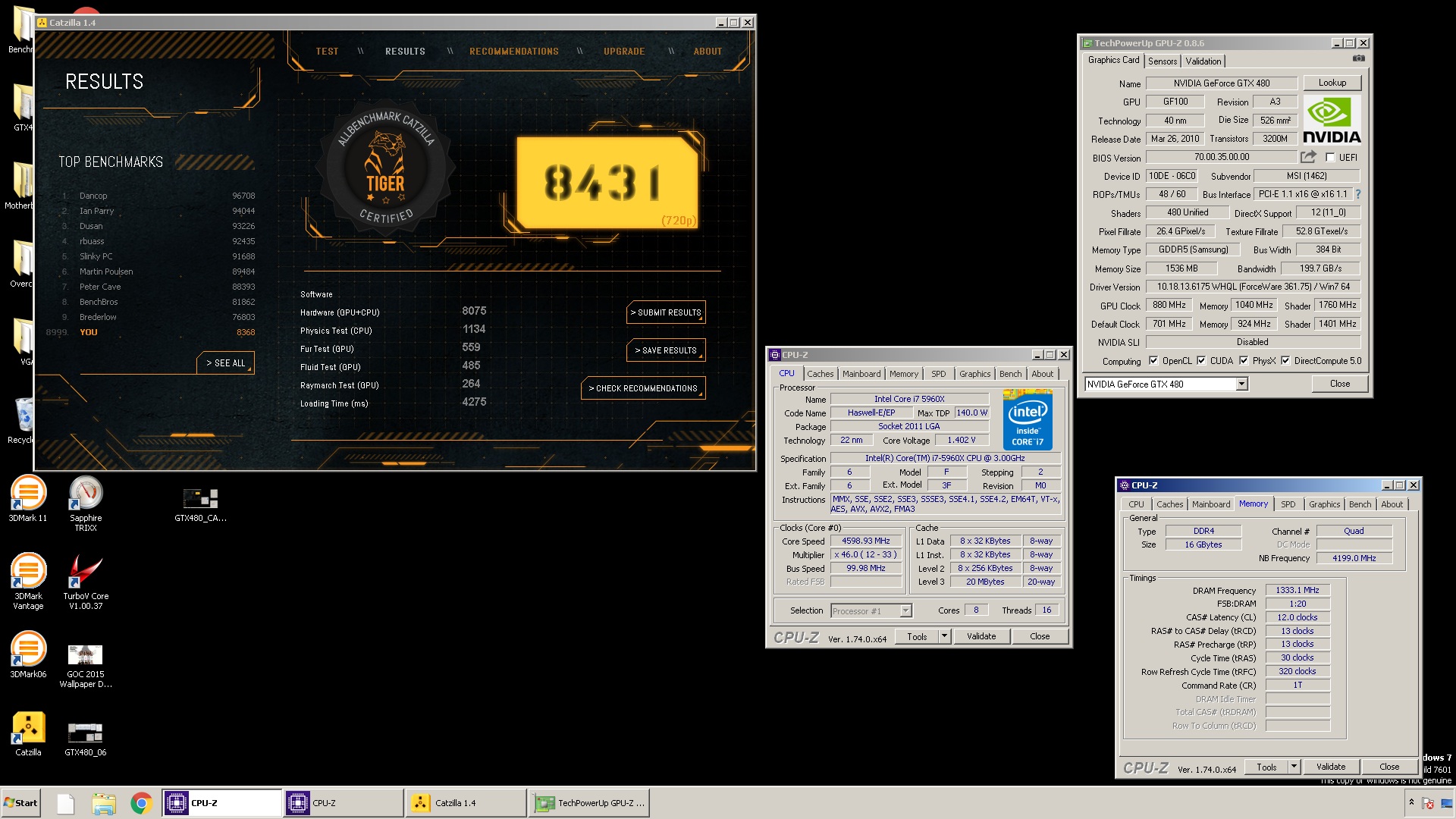
Task: Click CHECK RECOMMENDATIONS in Catzilla
Action: point(643,388)
